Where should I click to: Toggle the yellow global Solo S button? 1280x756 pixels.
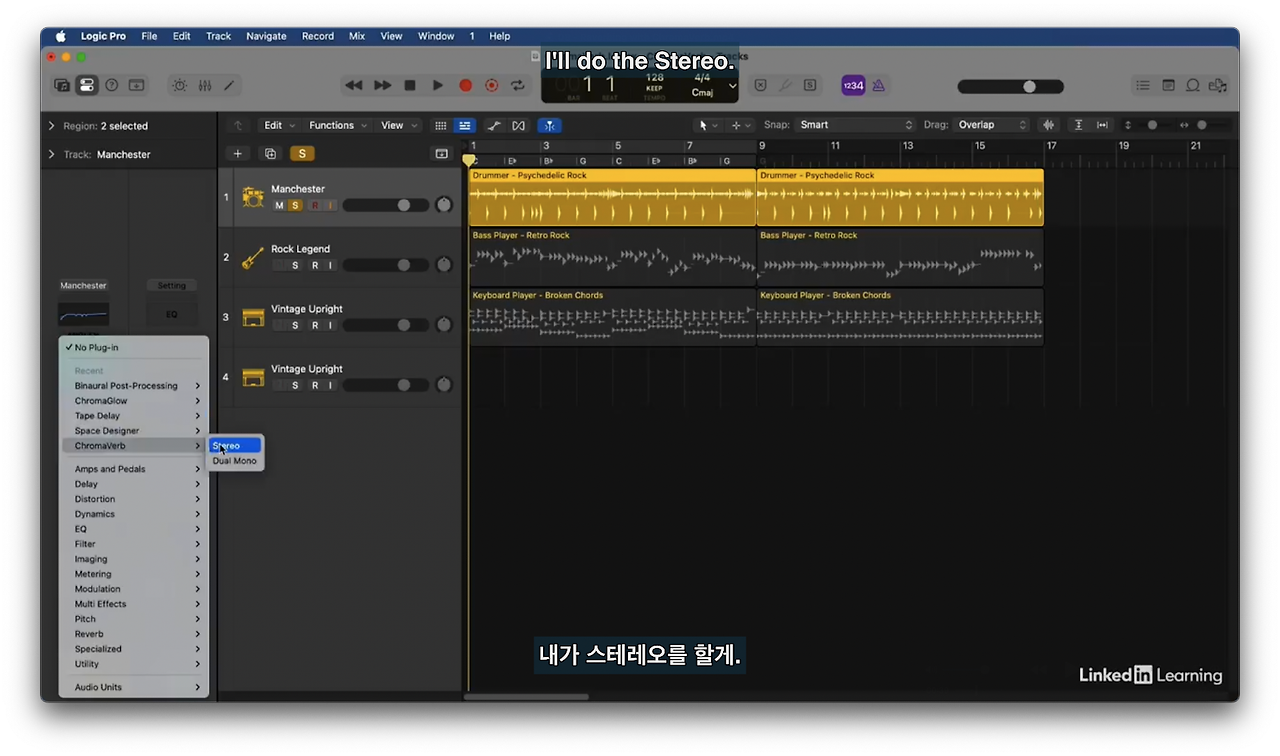(x=301, y=153)
